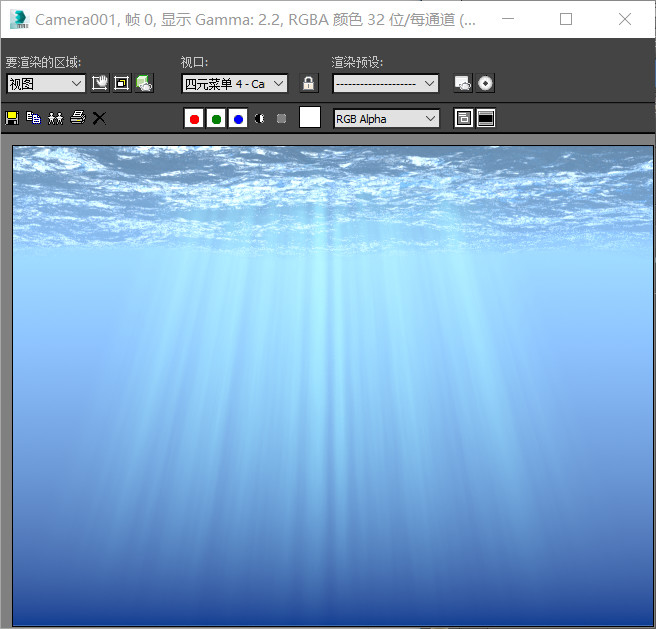
Task: Open the 要渲染的区域 dropdown
Action: (x=46, y=83)
